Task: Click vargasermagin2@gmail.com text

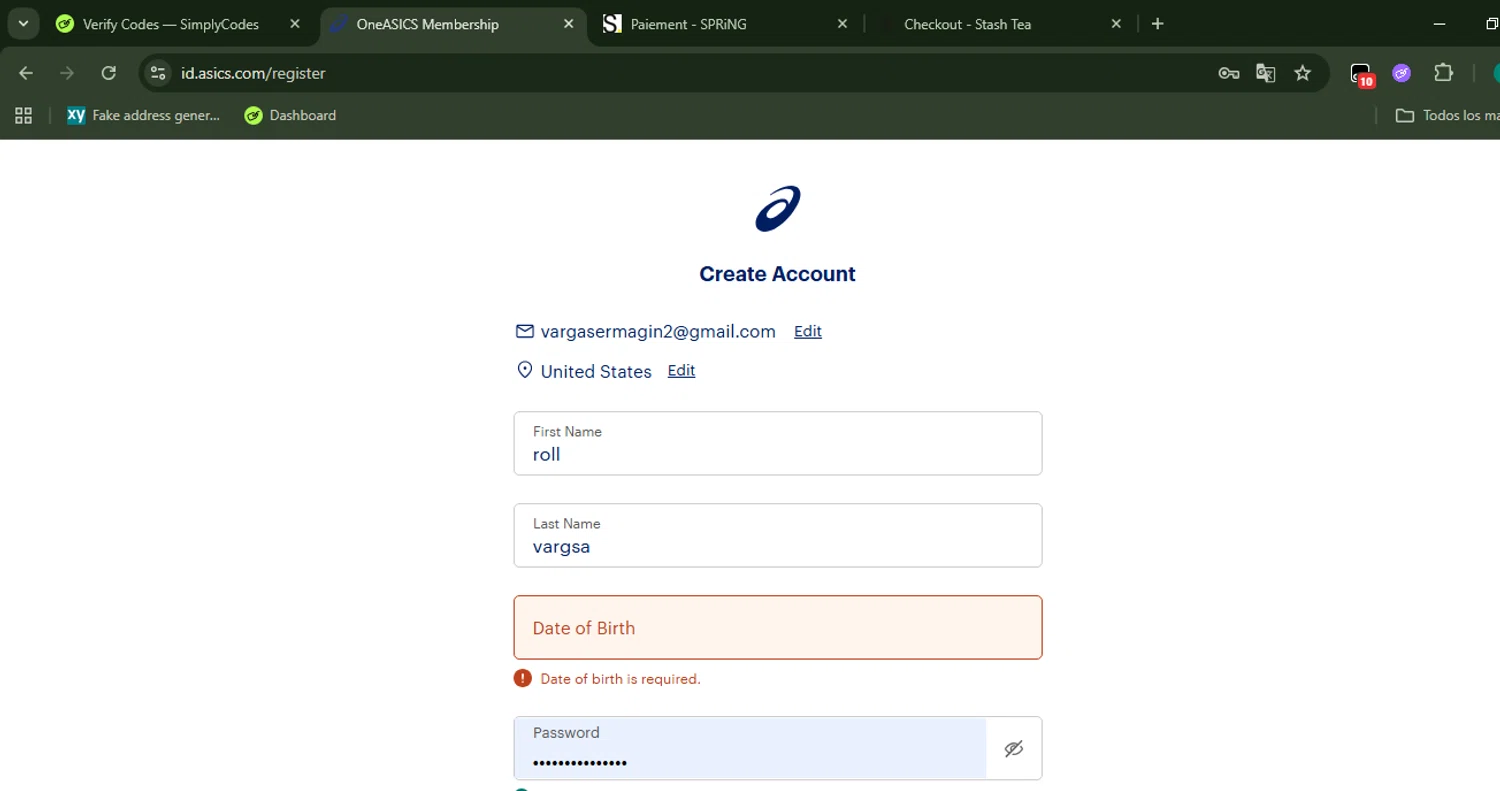Action: pos(658,331)
